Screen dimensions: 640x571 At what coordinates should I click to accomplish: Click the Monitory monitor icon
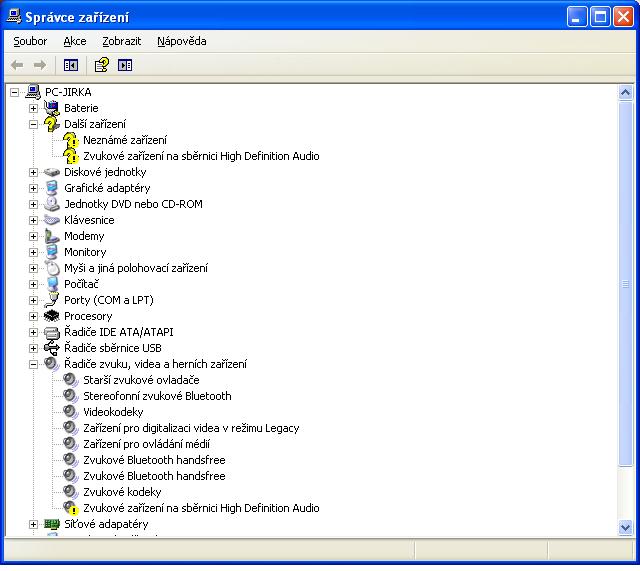point(52,252)
